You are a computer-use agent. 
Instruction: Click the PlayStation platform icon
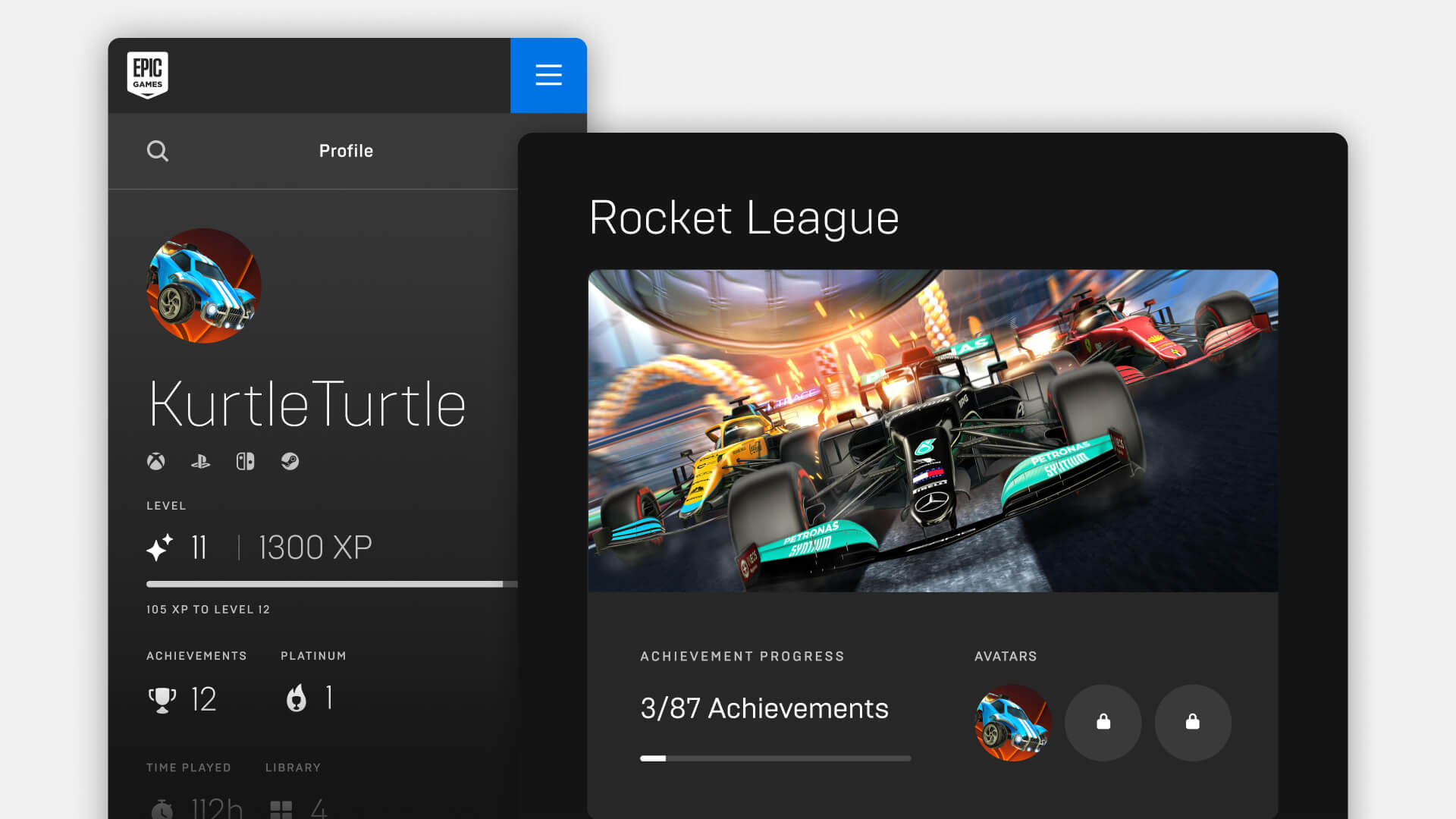pyautogui.click(x=200, y=461)
